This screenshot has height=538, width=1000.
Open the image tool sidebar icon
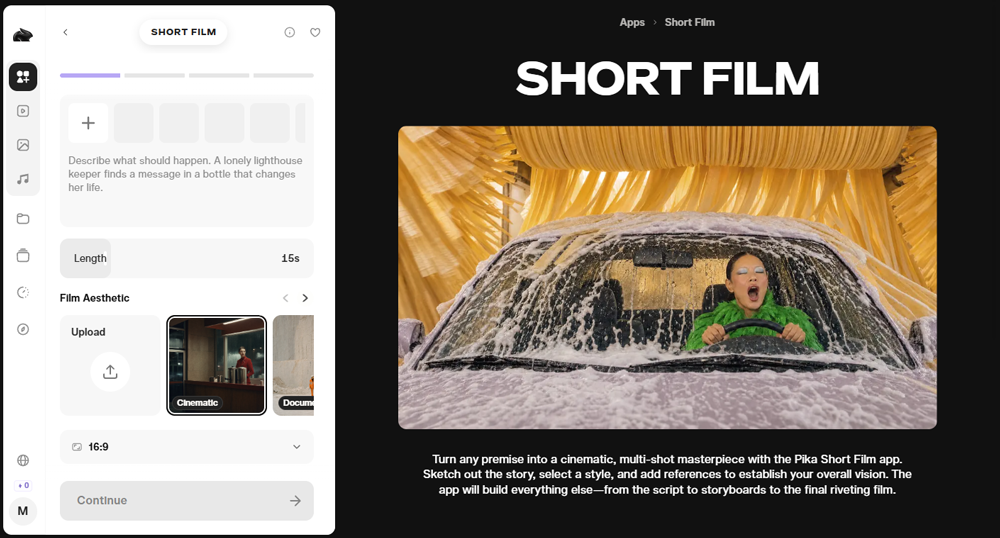click(23, 145)
